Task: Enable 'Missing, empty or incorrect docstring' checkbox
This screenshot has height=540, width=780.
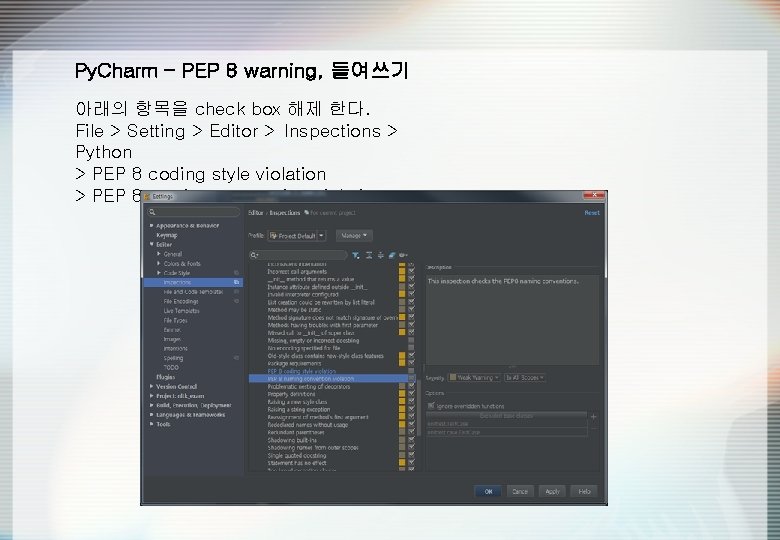Action: click(x=411, y=341)
